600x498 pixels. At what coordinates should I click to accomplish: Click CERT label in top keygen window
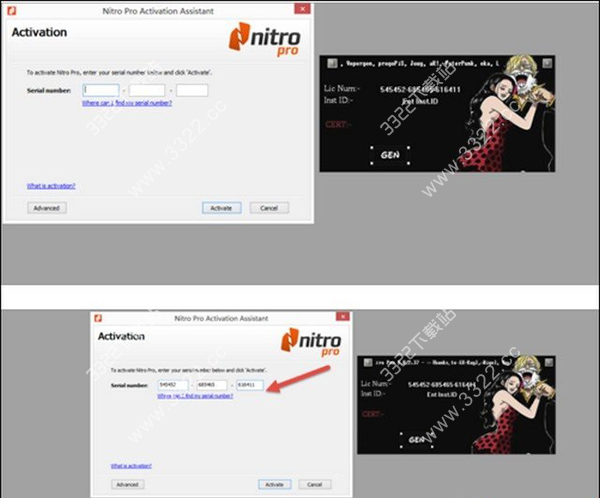[x=338, y=125]
